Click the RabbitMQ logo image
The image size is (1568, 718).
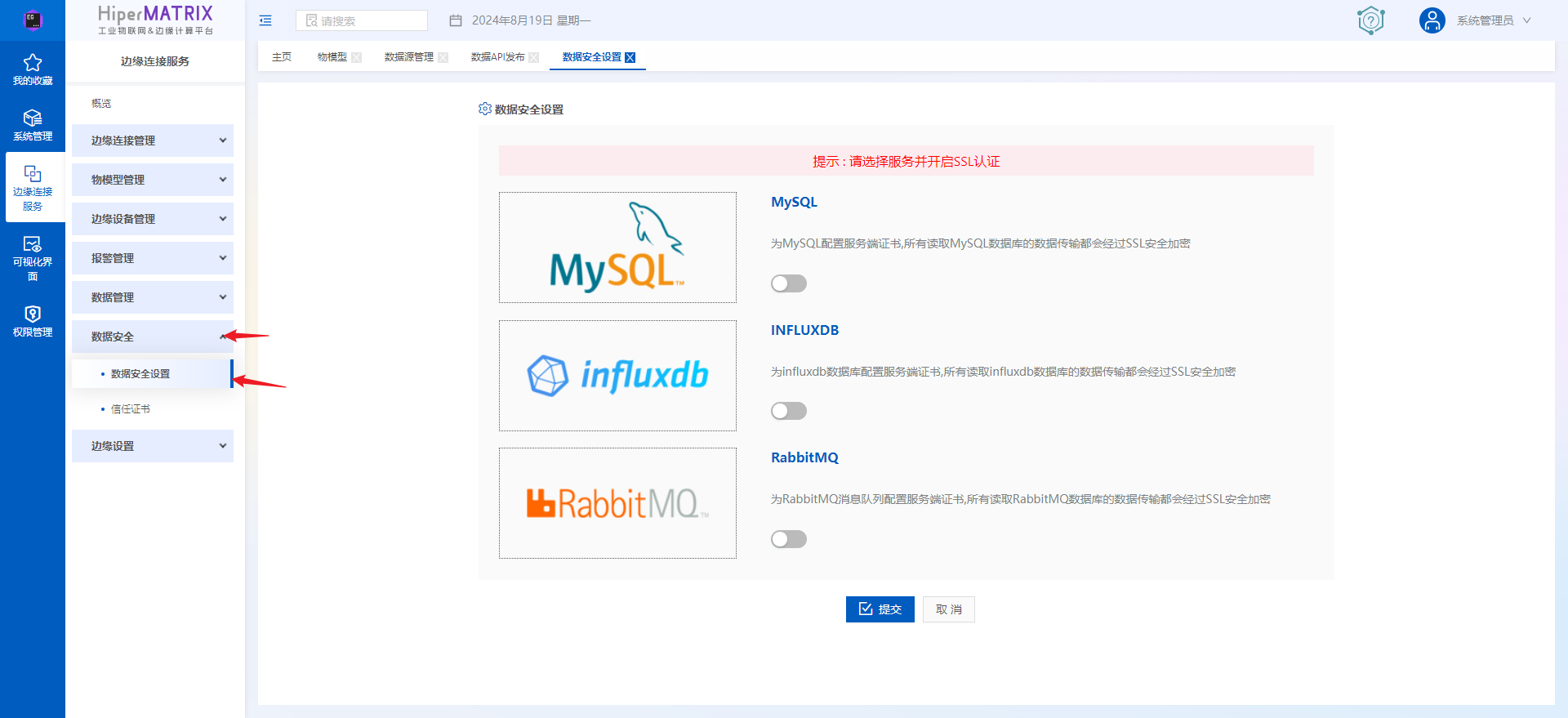click(617, 503)
